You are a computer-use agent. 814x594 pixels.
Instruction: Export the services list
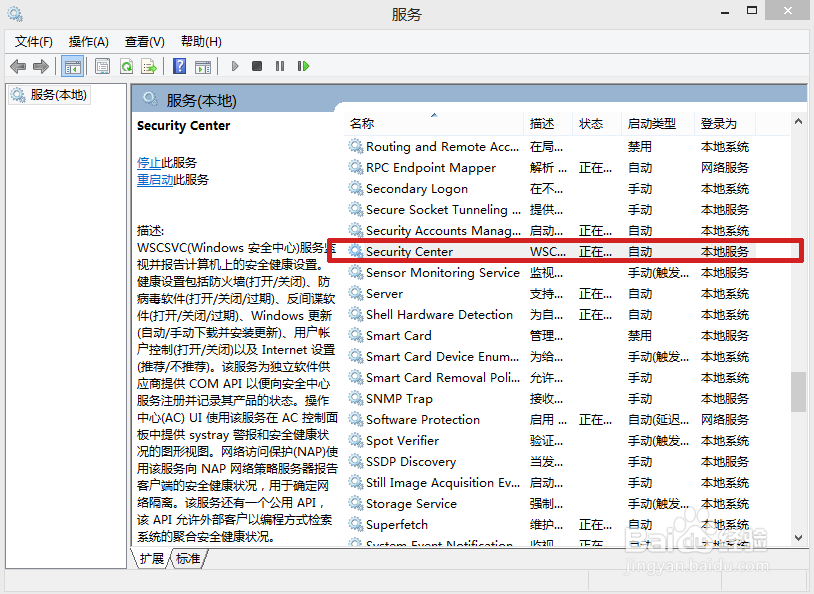(x=148, y=66)
